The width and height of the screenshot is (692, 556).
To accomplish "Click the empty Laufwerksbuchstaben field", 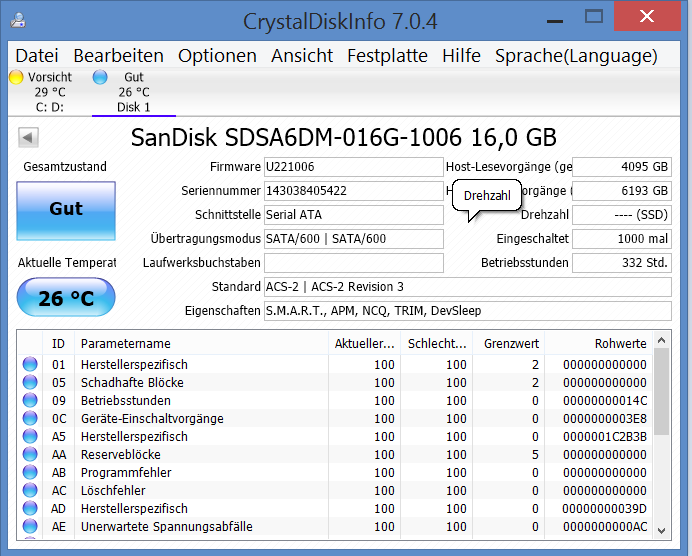I will [x=354, y=263].
